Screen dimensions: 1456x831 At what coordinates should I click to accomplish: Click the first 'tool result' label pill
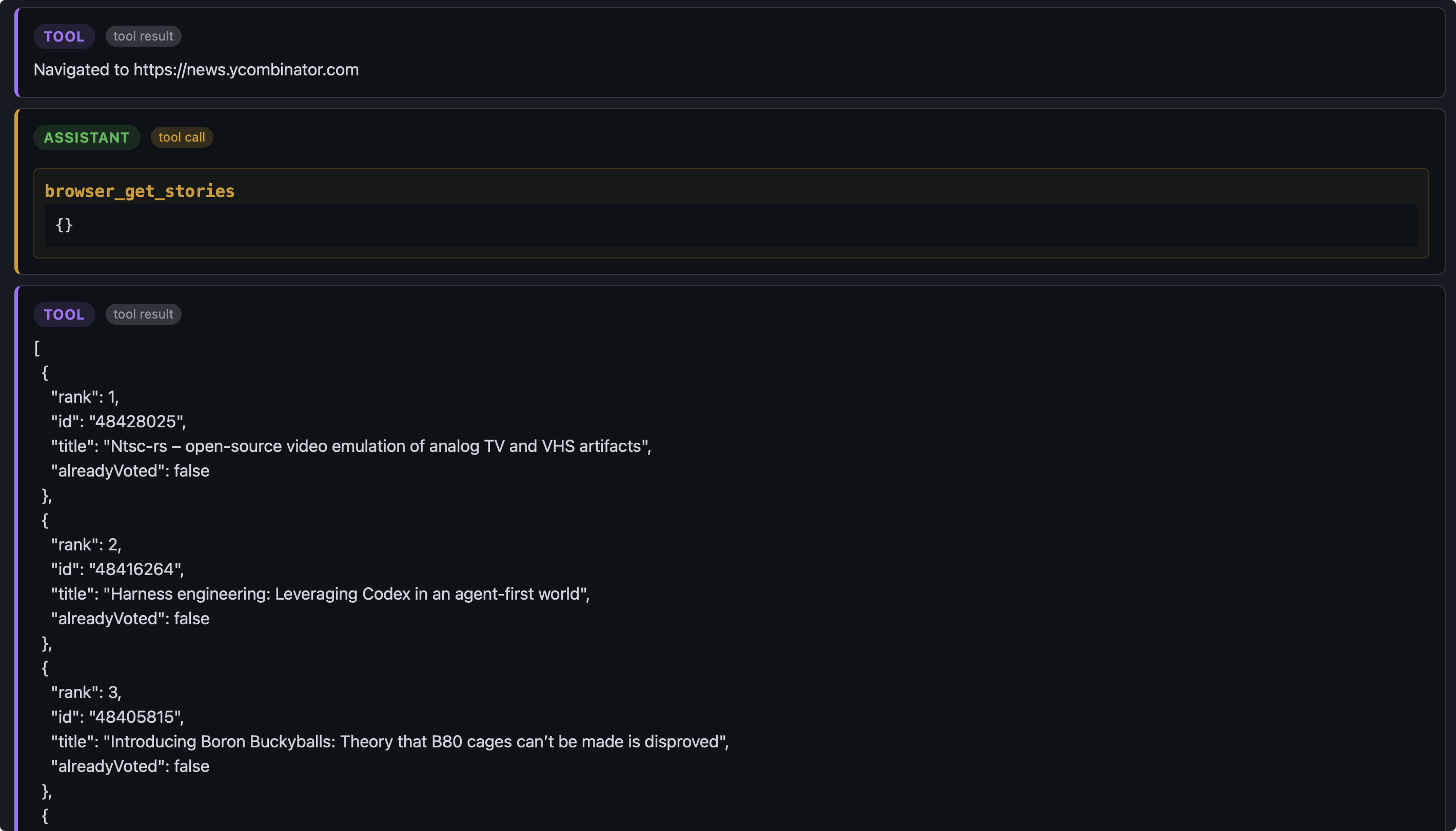coord(143,36)
